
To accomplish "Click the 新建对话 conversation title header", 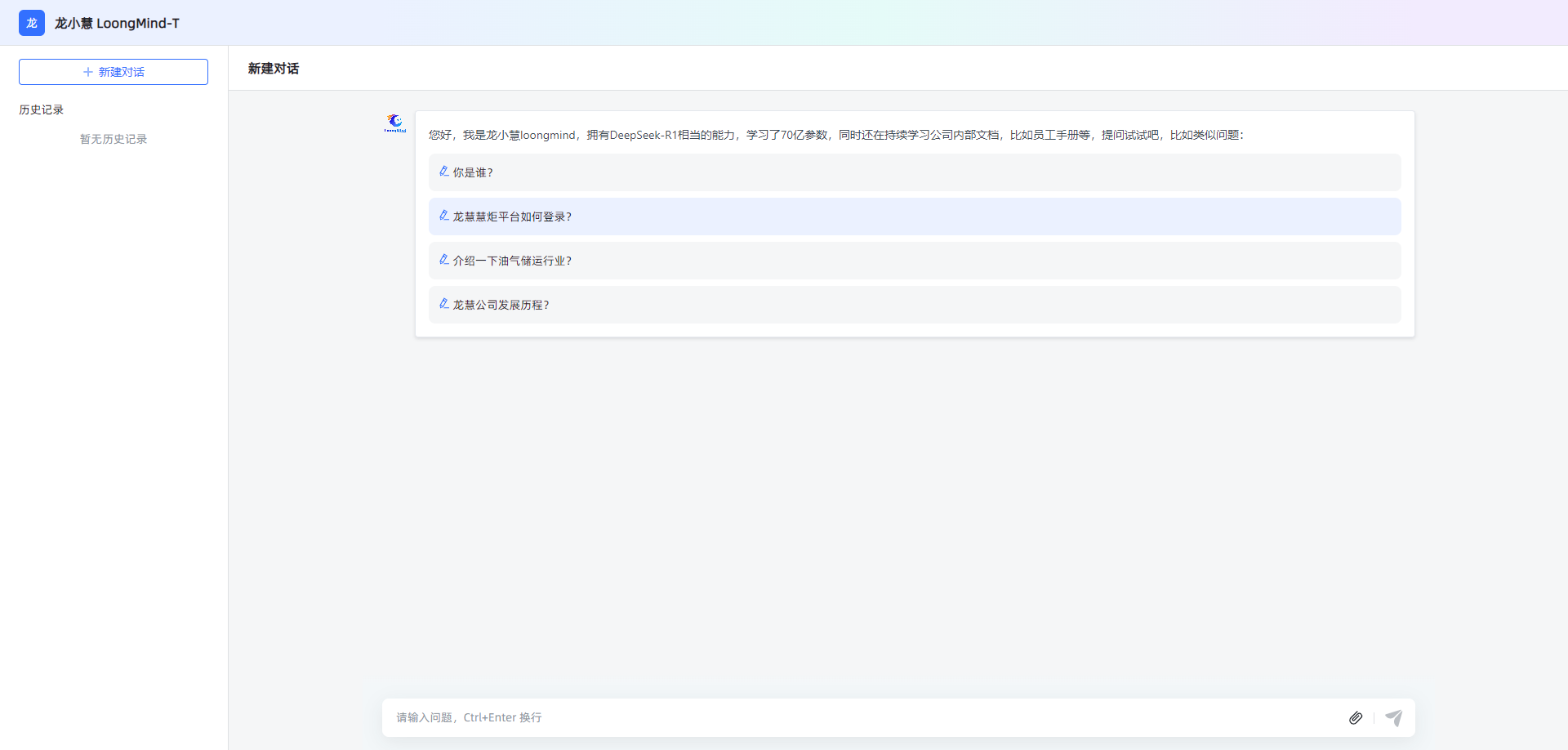I will (x=274, y=69).
